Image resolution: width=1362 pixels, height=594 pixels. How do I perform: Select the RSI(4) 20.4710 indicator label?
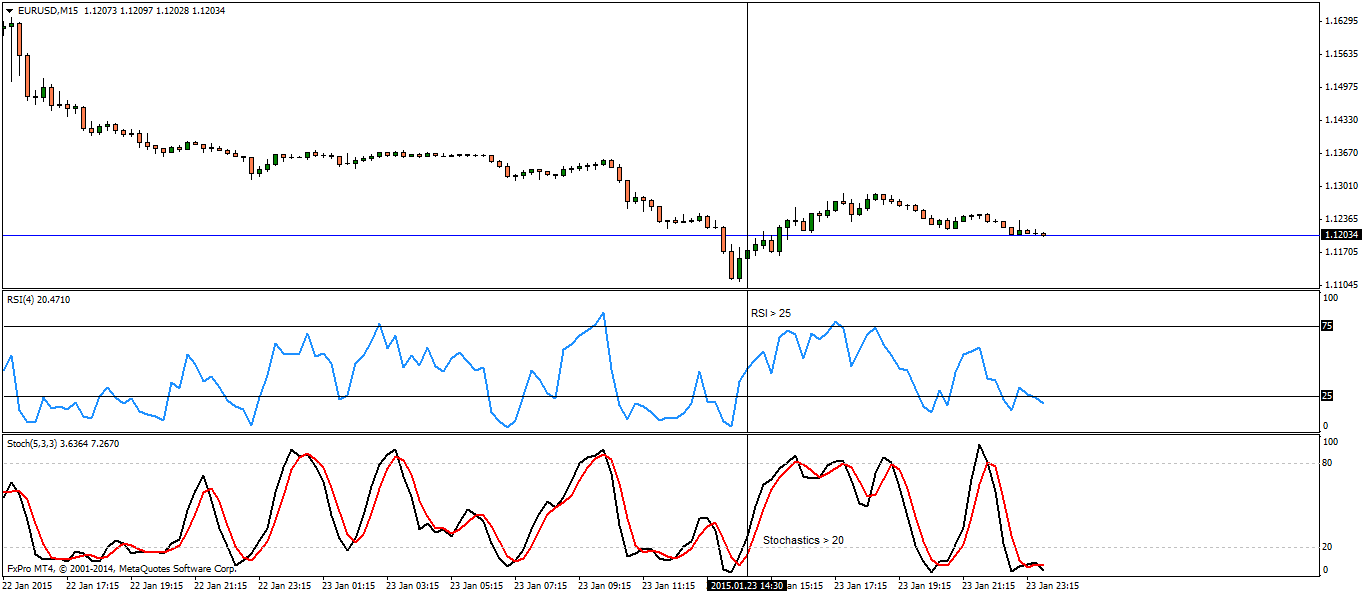pos(39,299)
